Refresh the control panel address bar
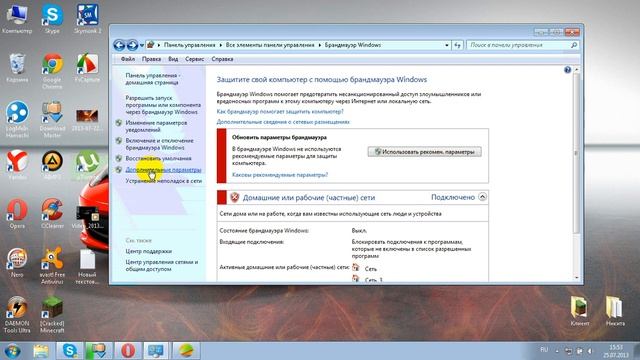 coord(457,45)
